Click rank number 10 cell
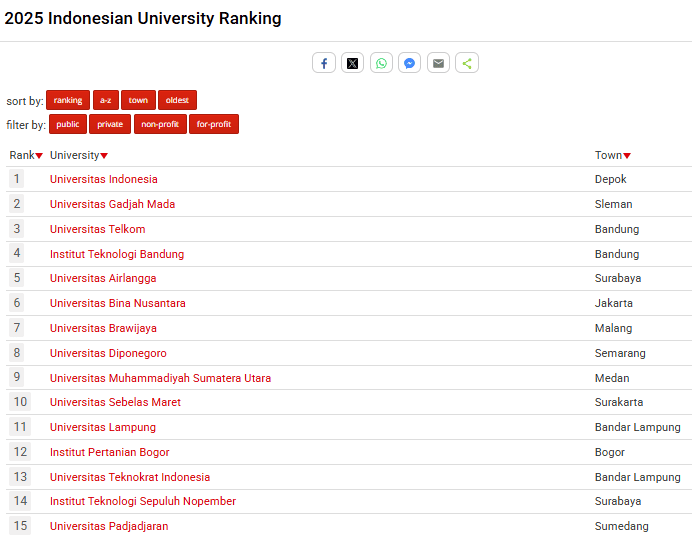This screenshot has height=537, width=692. point(20,402)
